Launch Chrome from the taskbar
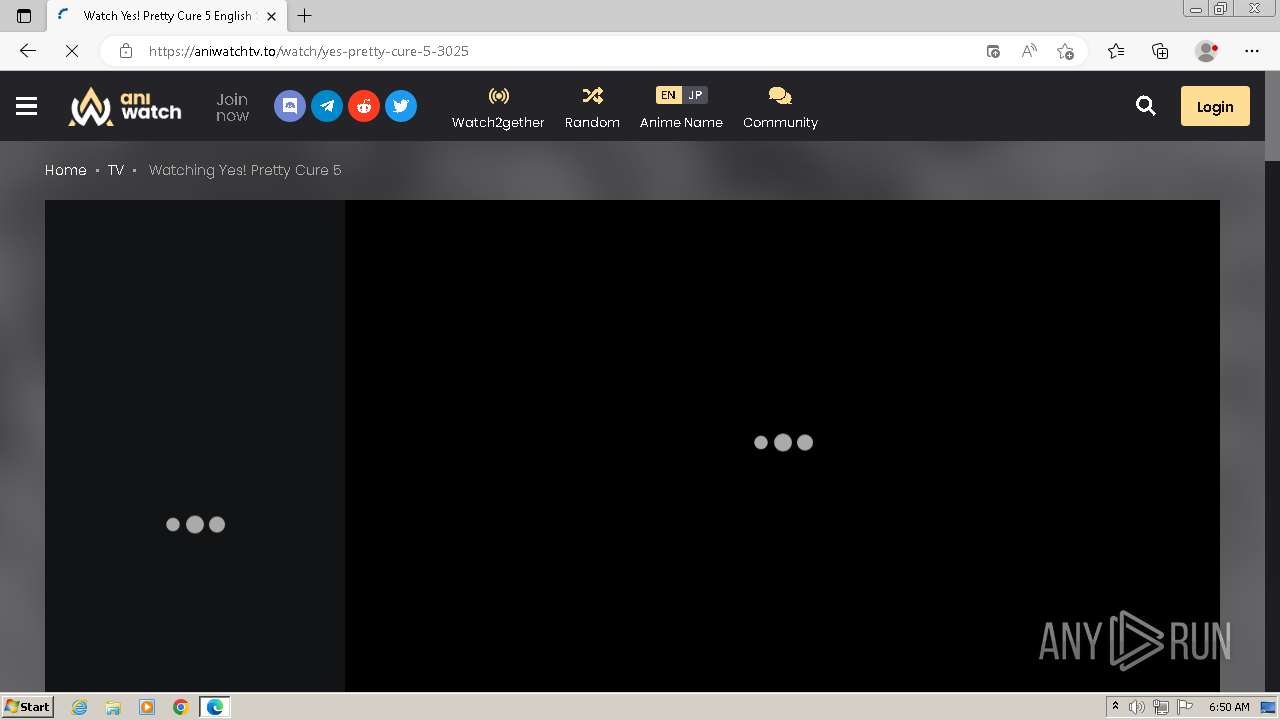 (x=180, y=707)
